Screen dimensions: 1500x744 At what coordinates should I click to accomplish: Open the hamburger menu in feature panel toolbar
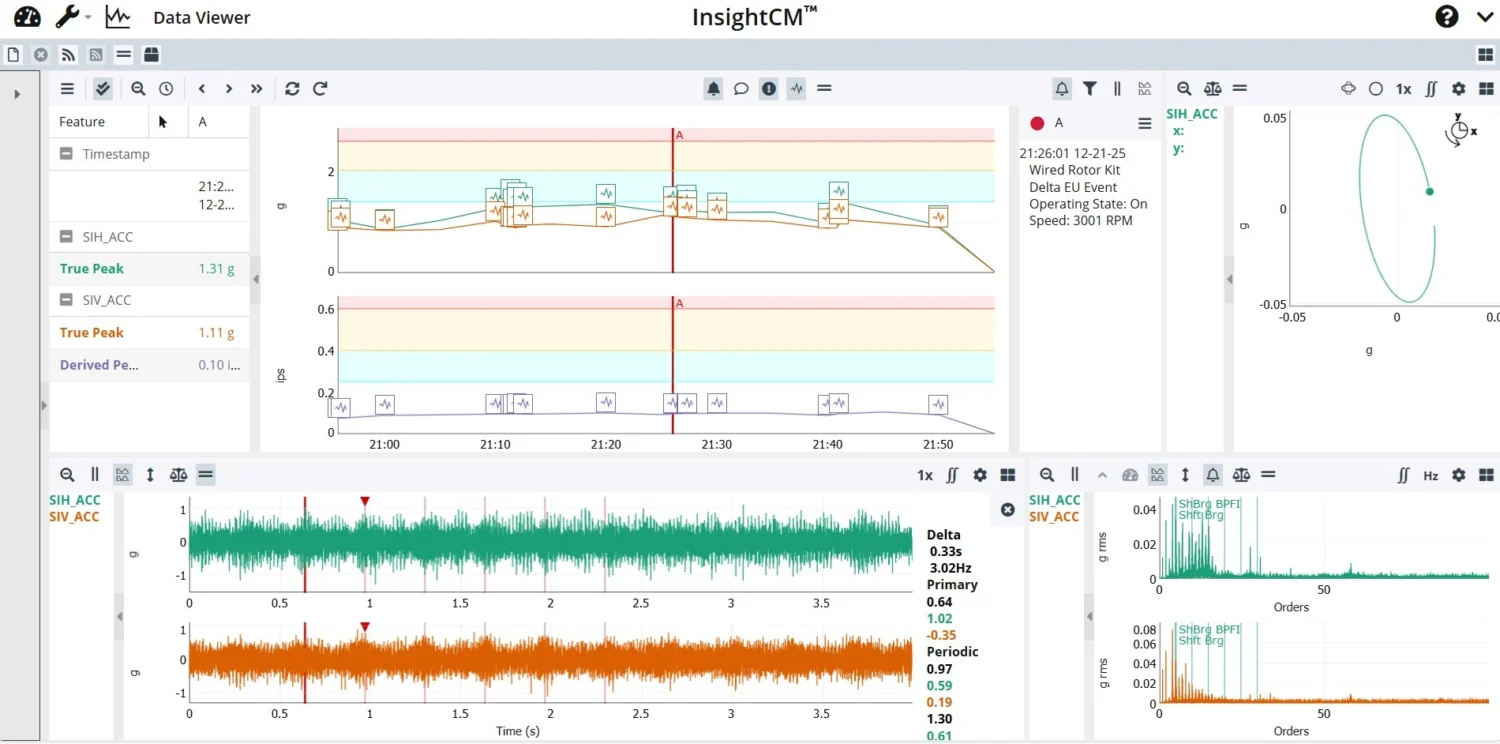pos(67,89)
